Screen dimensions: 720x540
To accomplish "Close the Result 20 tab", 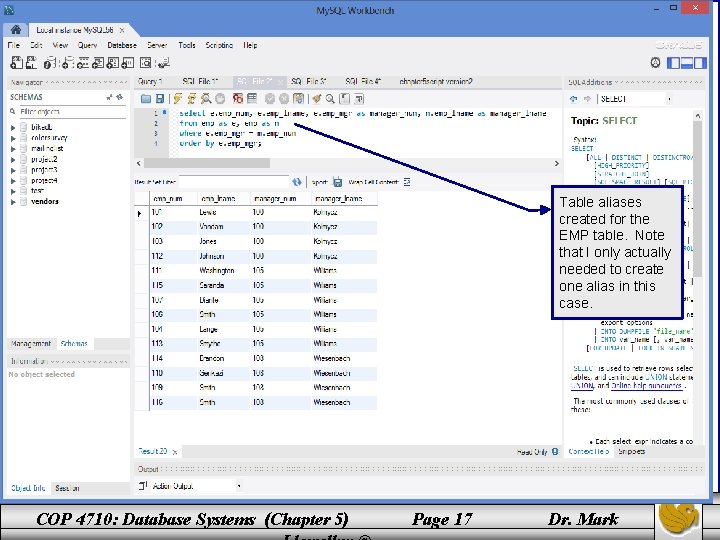I will [174, 452].
